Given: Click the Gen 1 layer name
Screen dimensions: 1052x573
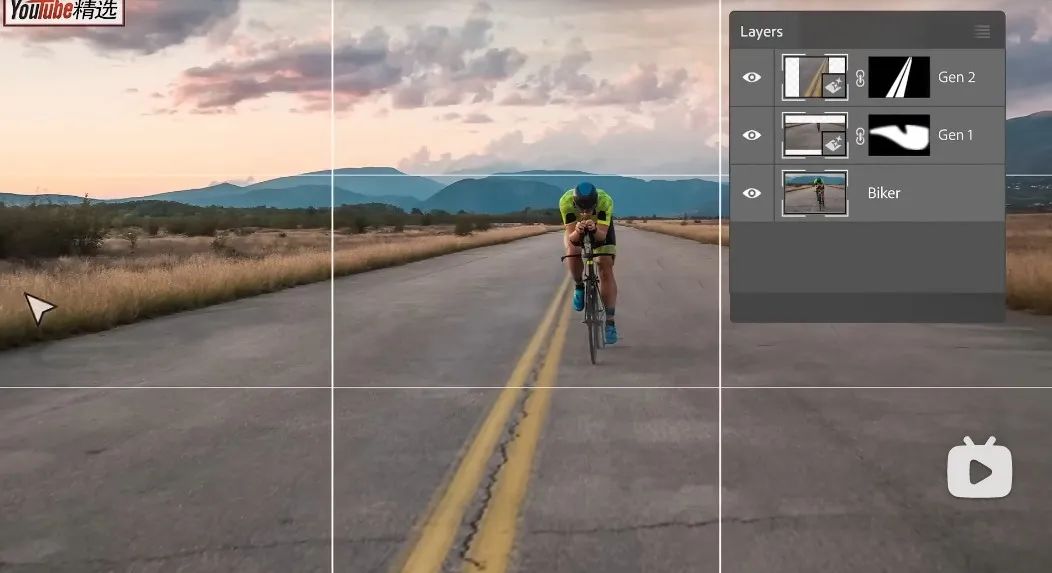Looking at the screenshot, I should tap(955, 135).
